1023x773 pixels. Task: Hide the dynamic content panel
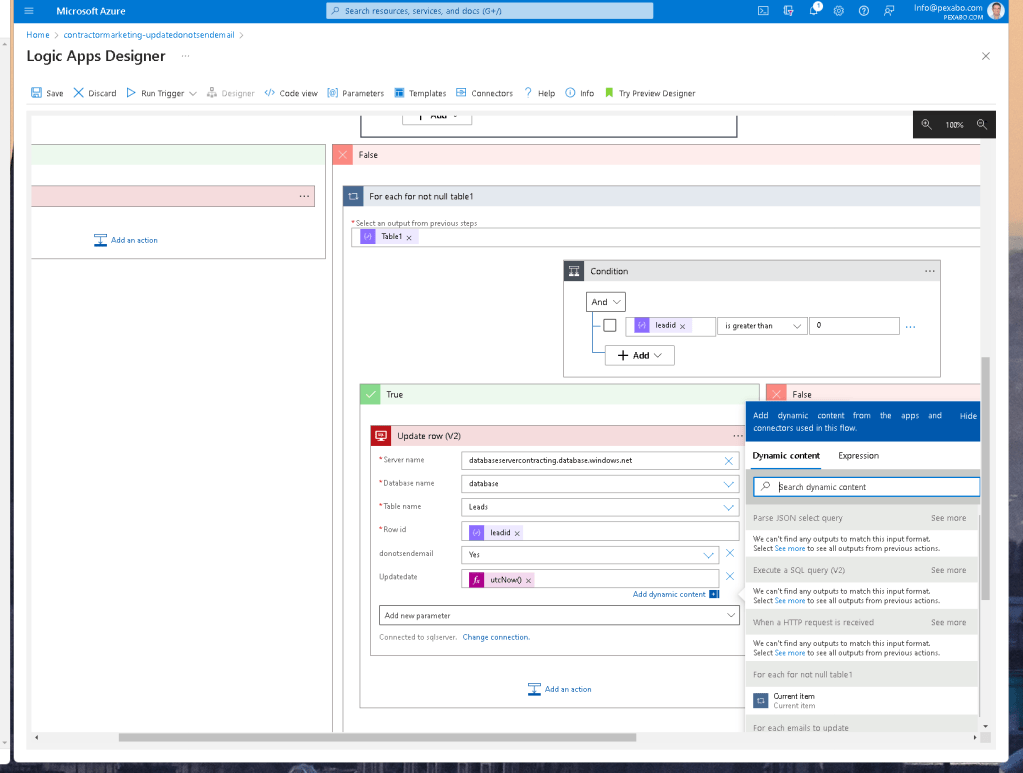click(x=968, y=416)
